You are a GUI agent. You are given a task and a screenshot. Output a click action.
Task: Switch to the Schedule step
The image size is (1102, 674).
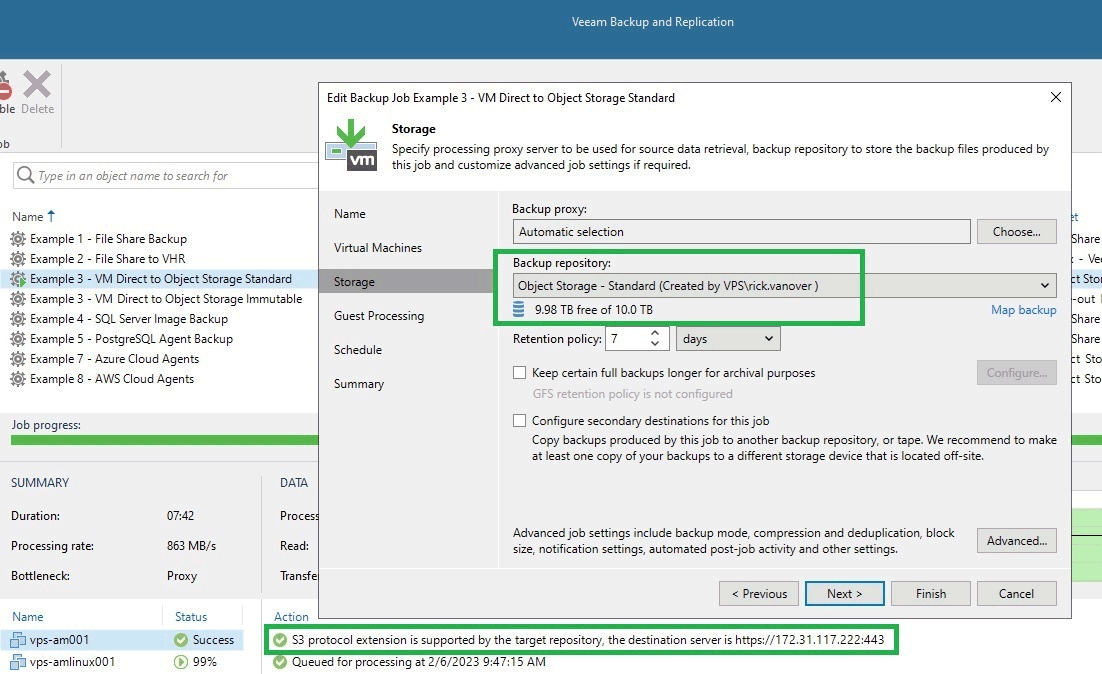click(358, 350)
